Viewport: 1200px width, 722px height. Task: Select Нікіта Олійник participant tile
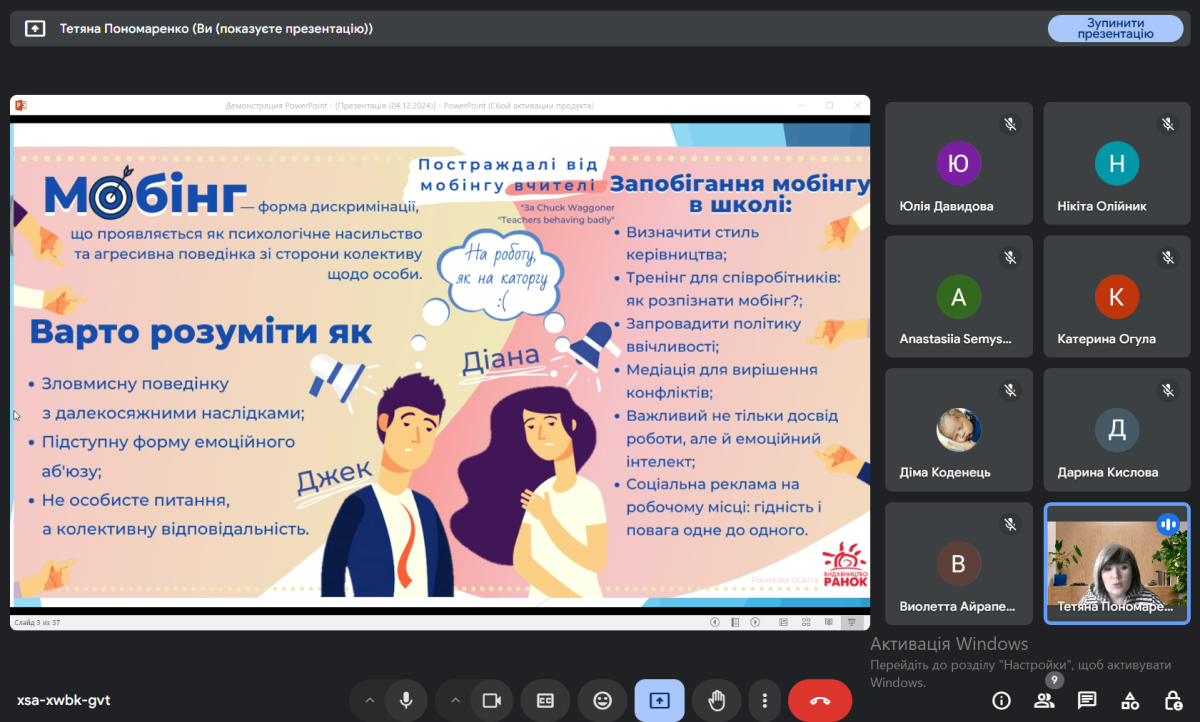(1116, 164)
